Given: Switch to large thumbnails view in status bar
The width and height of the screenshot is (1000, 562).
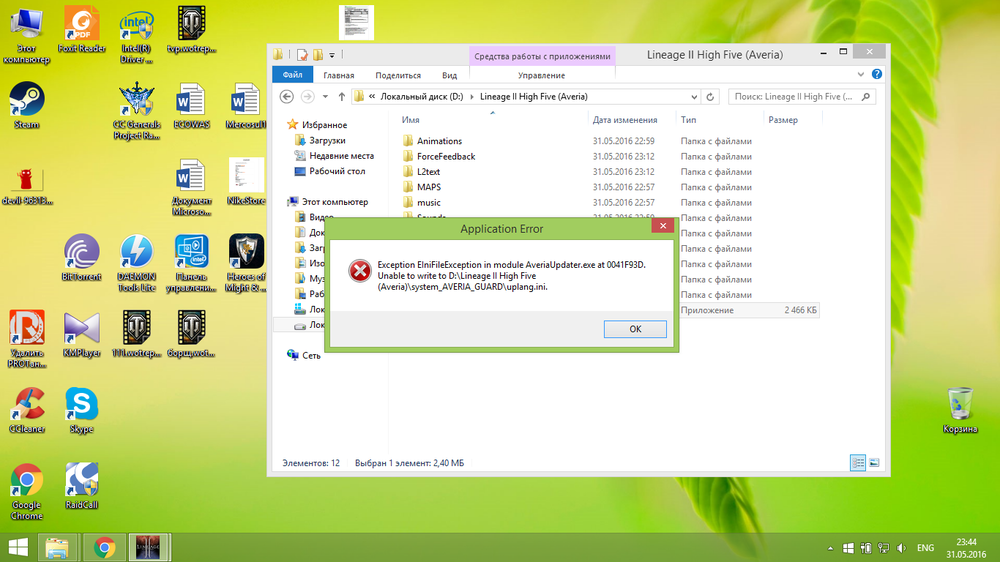Looking at the screenshot, I should (x=874, y=463).
